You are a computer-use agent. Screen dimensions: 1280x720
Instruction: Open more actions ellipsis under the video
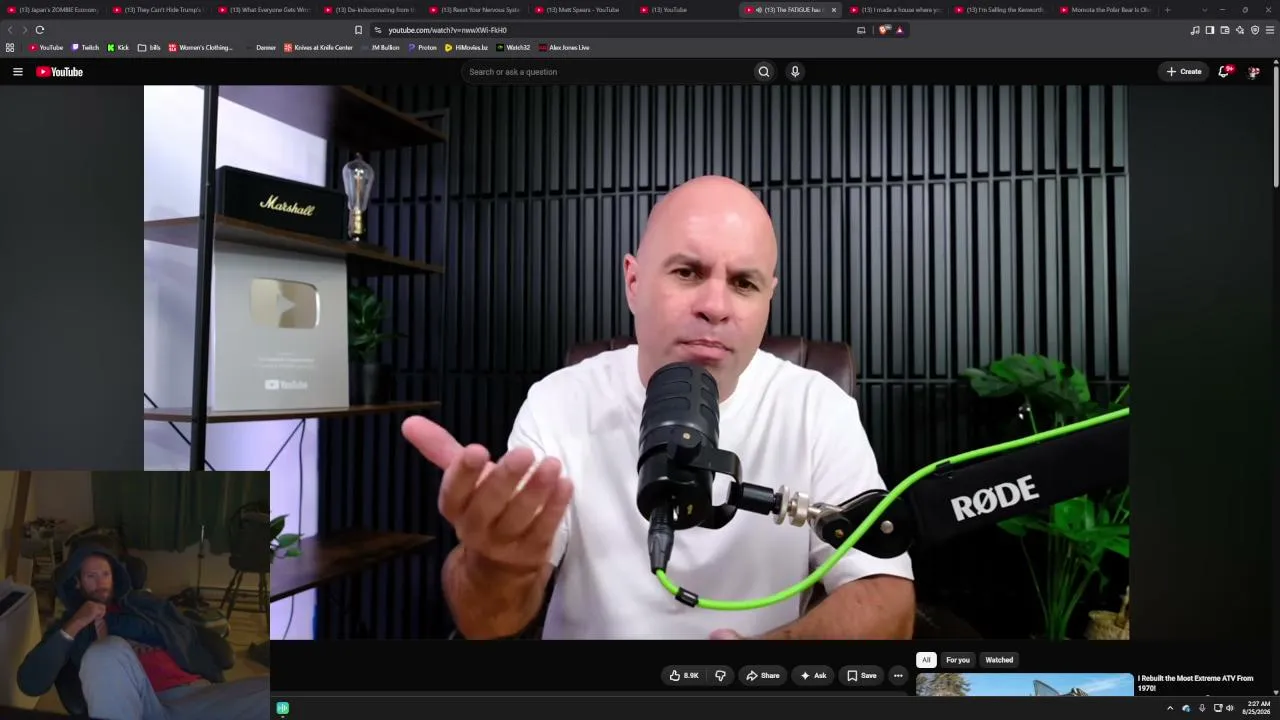[x=898, y=676]
